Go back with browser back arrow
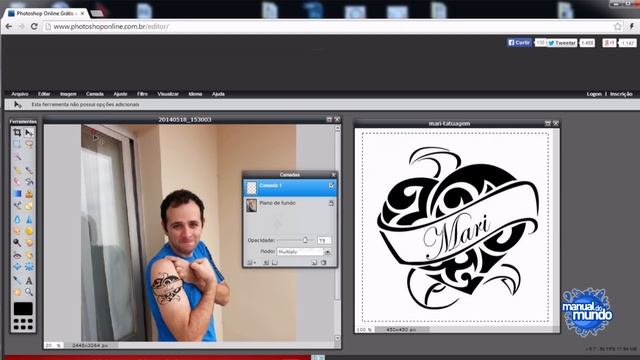640x360 pixels. pyautogui.click(x=9, y=27)
